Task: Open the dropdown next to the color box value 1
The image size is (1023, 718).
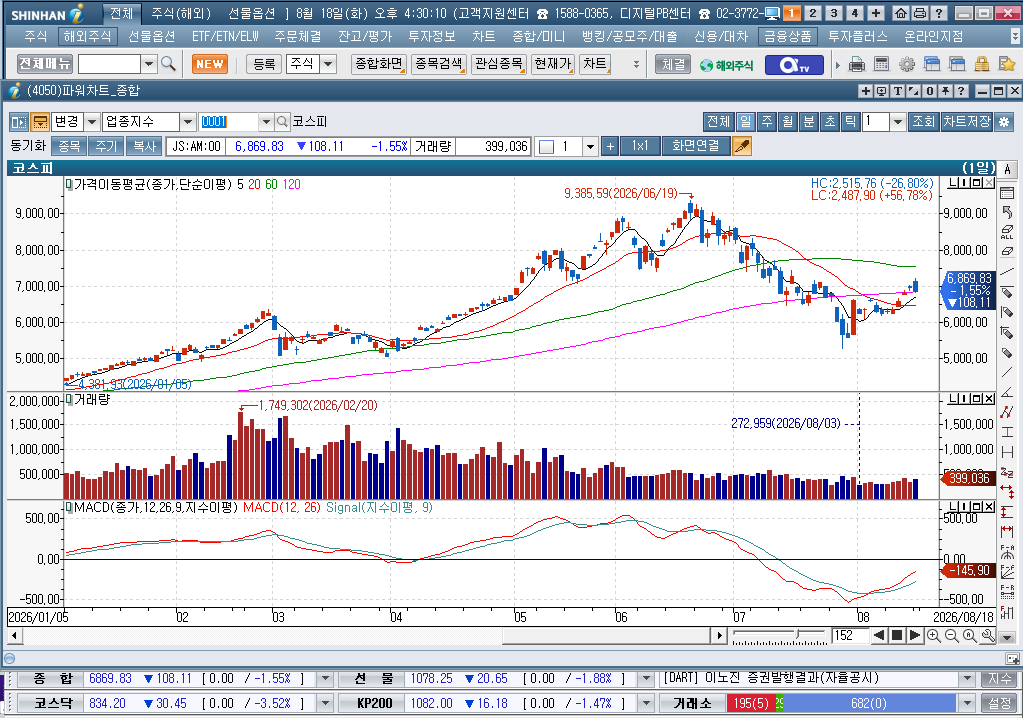Action: click(x=590, y=146)
